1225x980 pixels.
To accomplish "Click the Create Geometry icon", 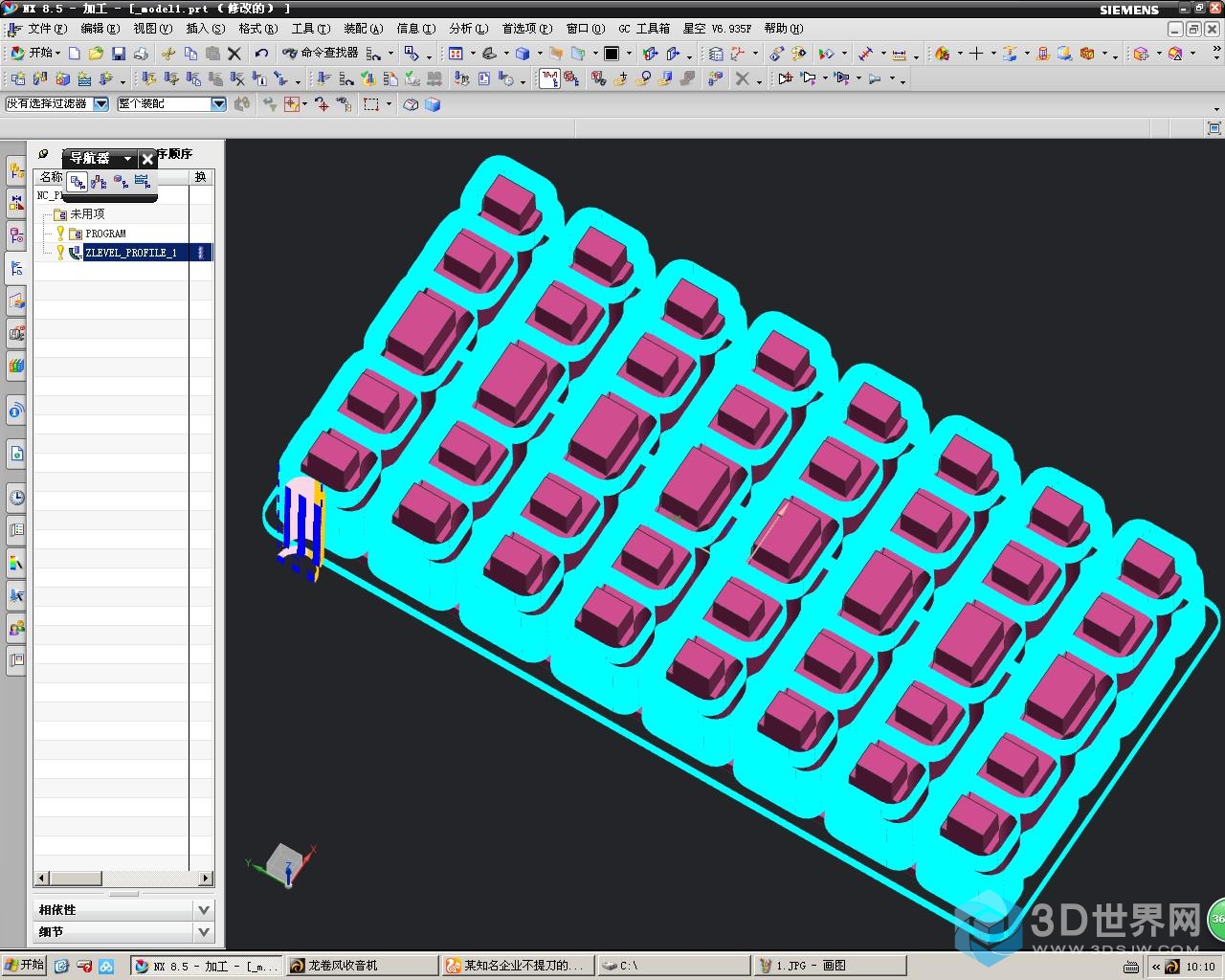I will point(62,79).
